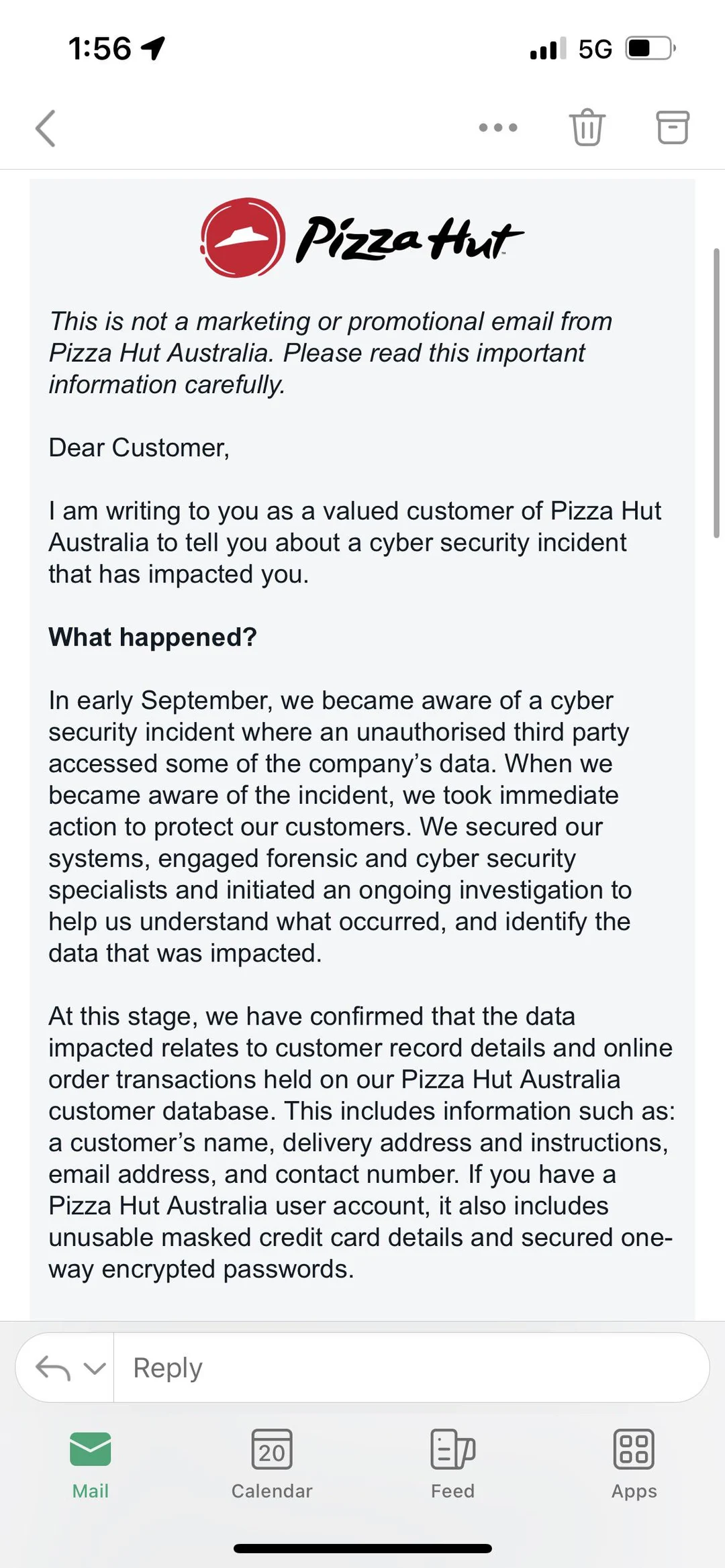Viewport: 725px width, 1568px height.
Task: Select the bold 'What happened?' heading
Action: click(x=153, y=637)
